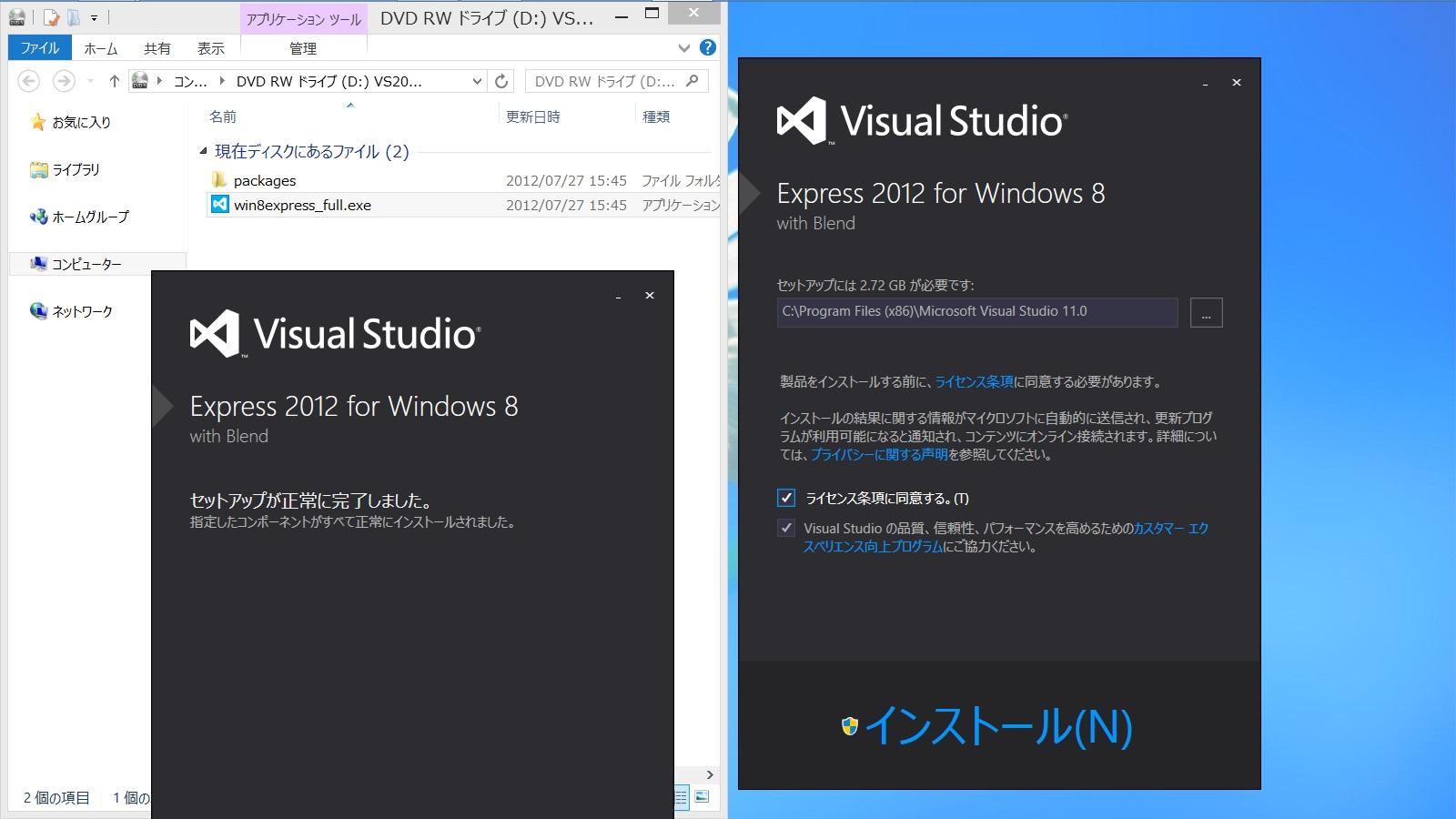Click the Visual Studio logo in the install dialog
Viewport: 1456px width, 819px height.
pyautogui.click(x=922, y=121)
